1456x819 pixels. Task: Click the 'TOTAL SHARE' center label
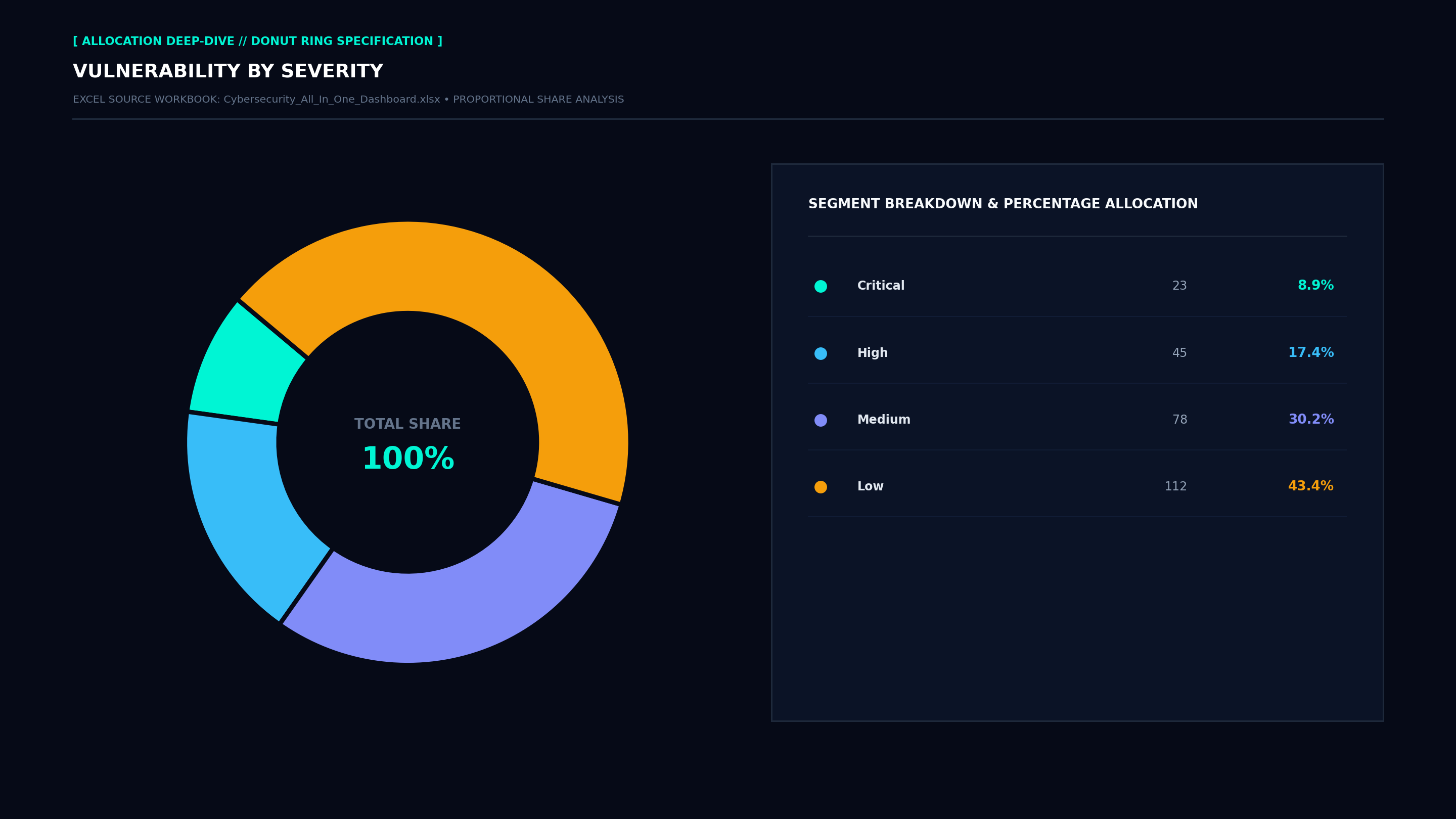(407, 424)
